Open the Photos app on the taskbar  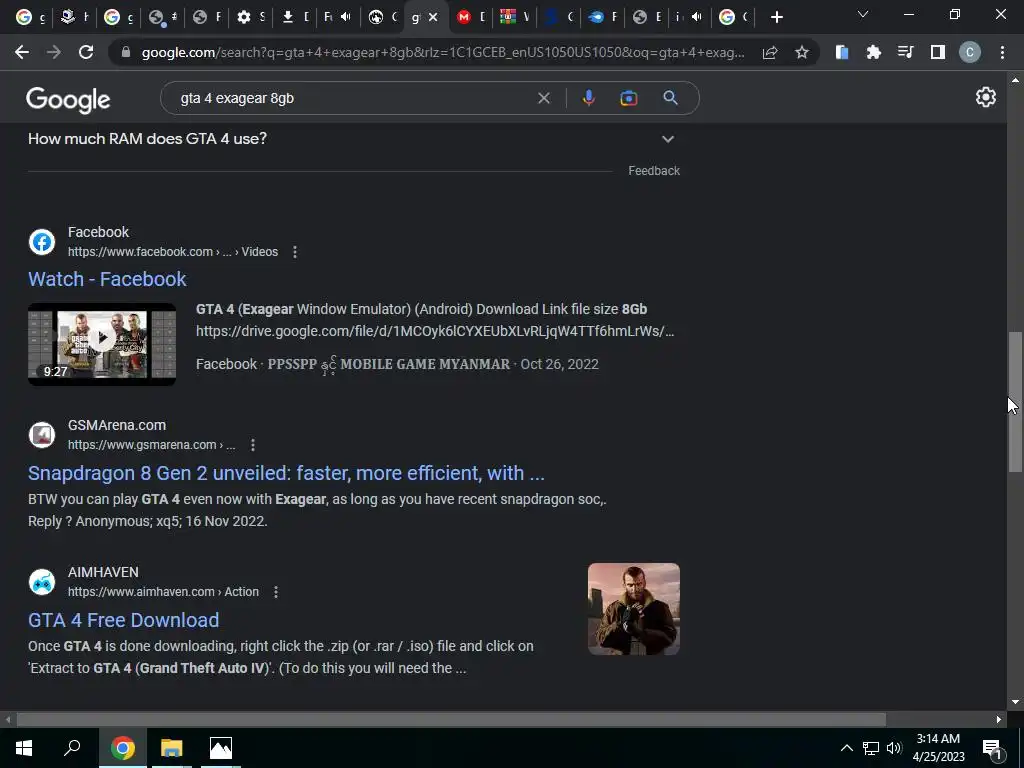coord(221,748)
